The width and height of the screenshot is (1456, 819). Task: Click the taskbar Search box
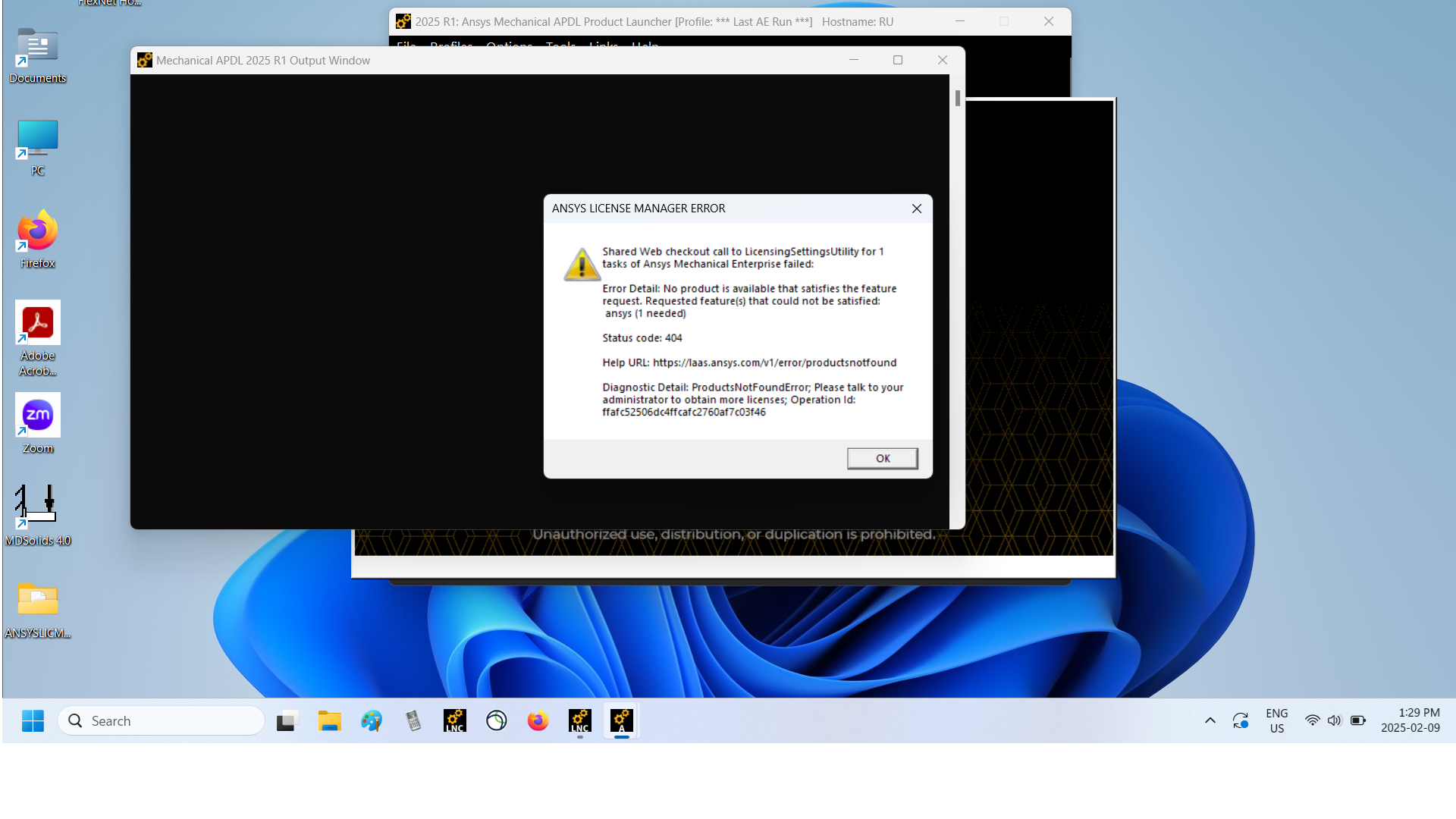point(162,720)
